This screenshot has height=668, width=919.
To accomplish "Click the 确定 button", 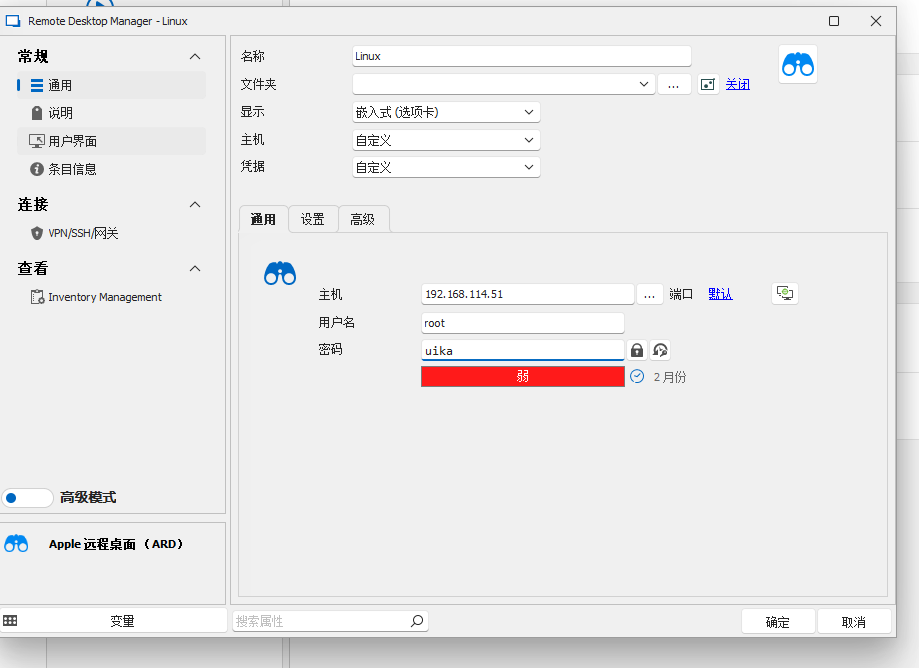I will (778, 621).
